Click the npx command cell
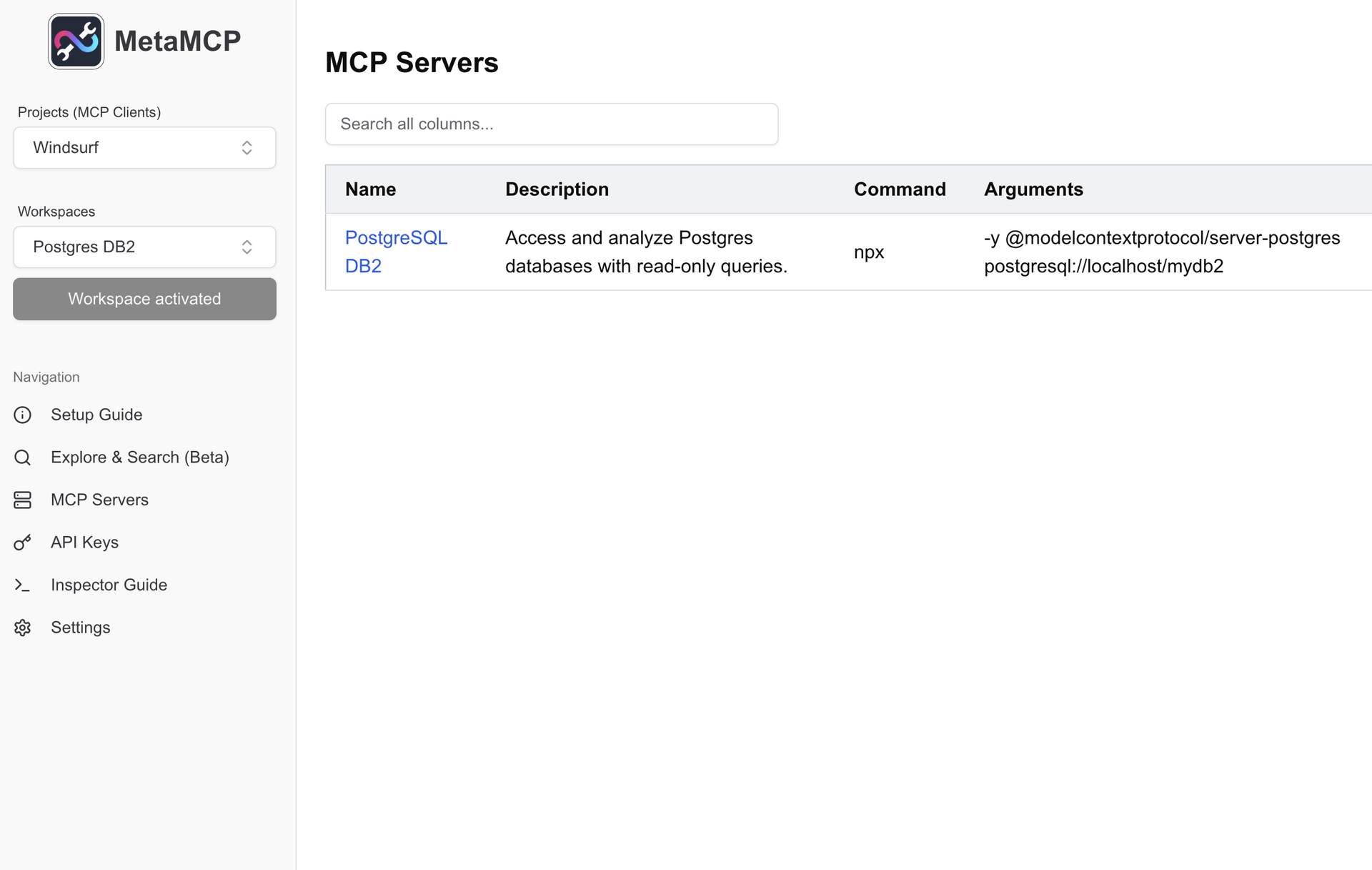The image size is (1372, 870). pos(869,252)
